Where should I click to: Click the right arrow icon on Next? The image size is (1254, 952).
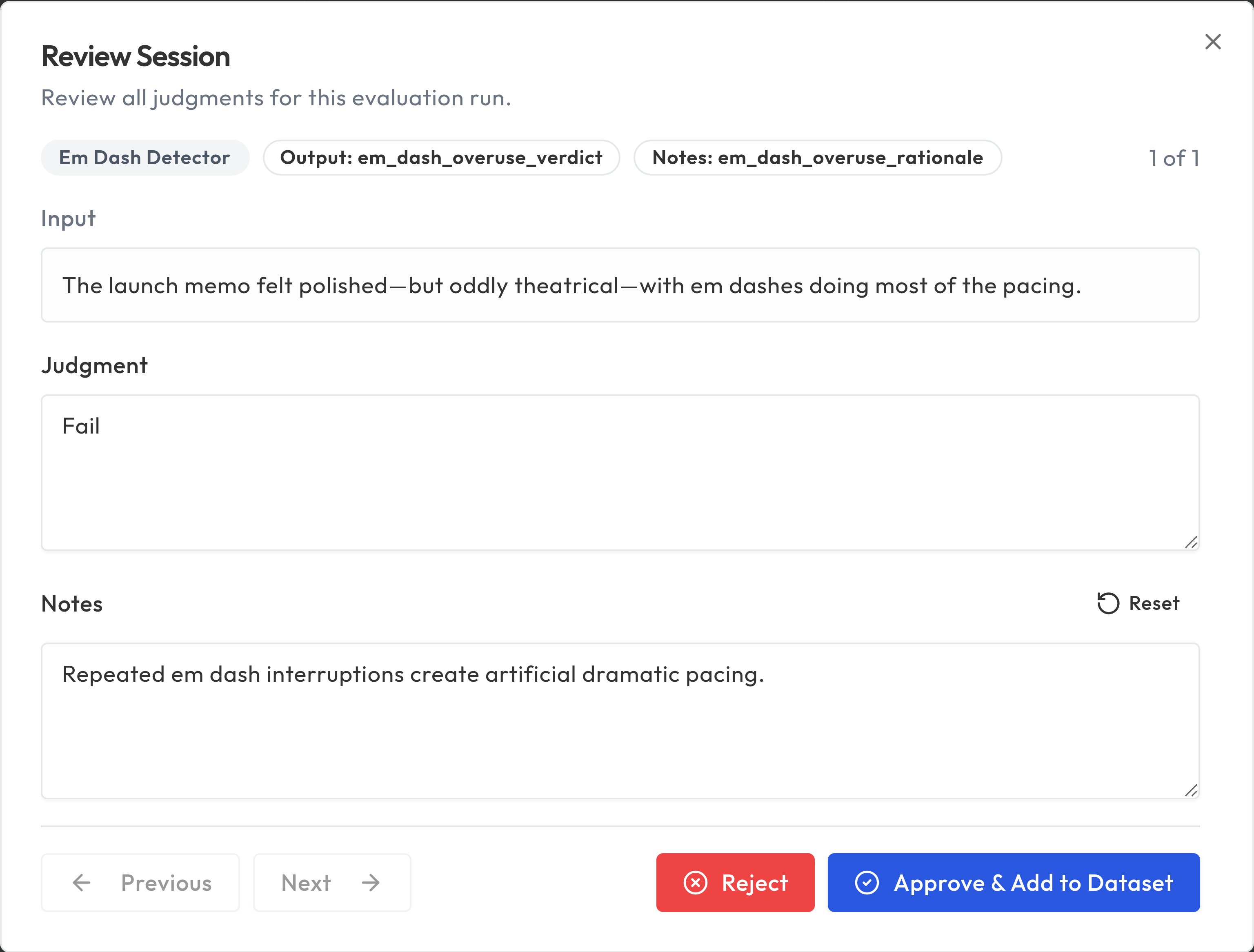pyautogui.click(x=371, y=883)
